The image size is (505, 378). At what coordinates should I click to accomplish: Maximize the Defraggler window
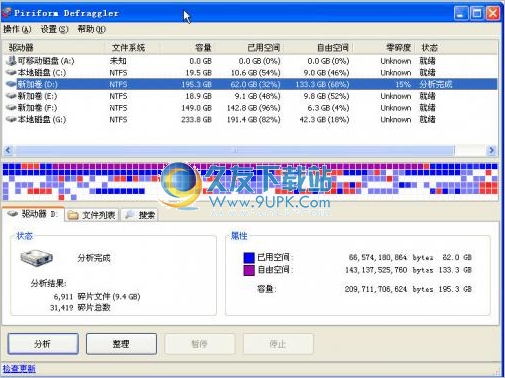tap(477, 13)
